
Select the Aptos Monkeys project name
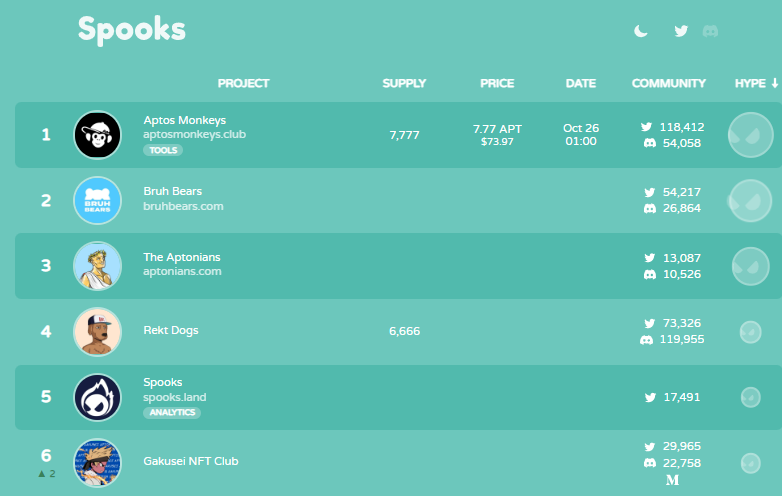pyautogui.click(x=185, y=120)
